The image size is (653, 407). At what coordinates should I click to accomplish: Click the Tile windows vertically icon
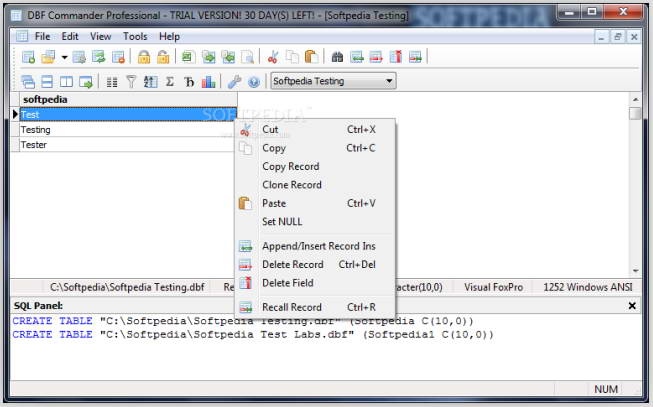66,82
